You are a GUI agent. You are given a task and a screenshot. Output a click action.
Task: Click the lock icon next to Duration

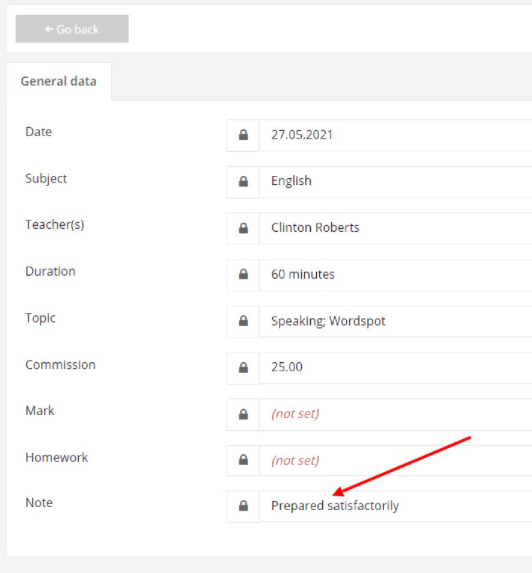pyautogui.click(x=243, y=274)
